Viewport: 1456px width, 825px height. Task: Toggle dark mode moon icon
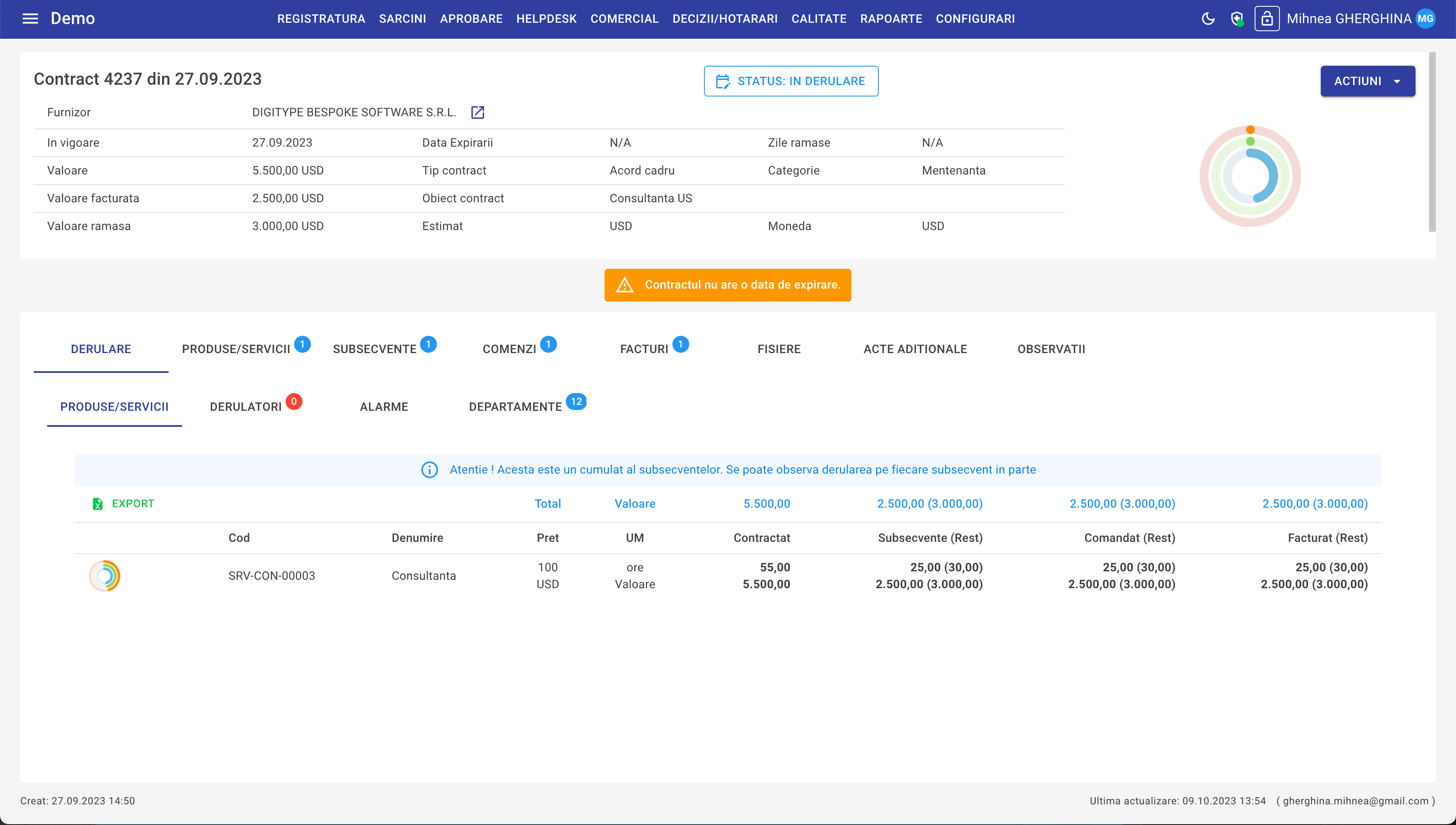(x=1208, y=19)
